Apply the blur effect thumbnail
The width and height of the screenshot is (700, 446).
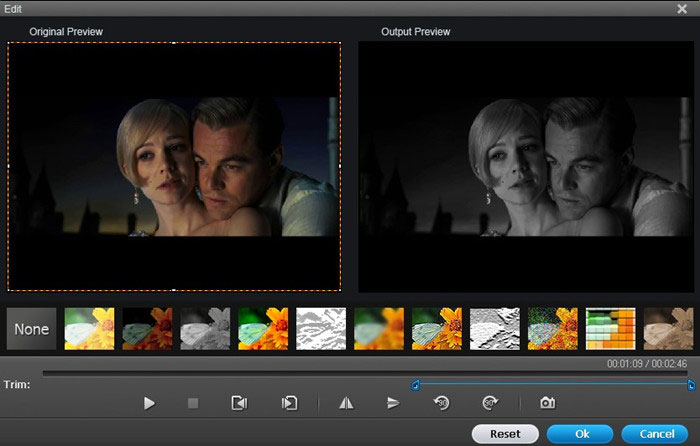point(379,329)
